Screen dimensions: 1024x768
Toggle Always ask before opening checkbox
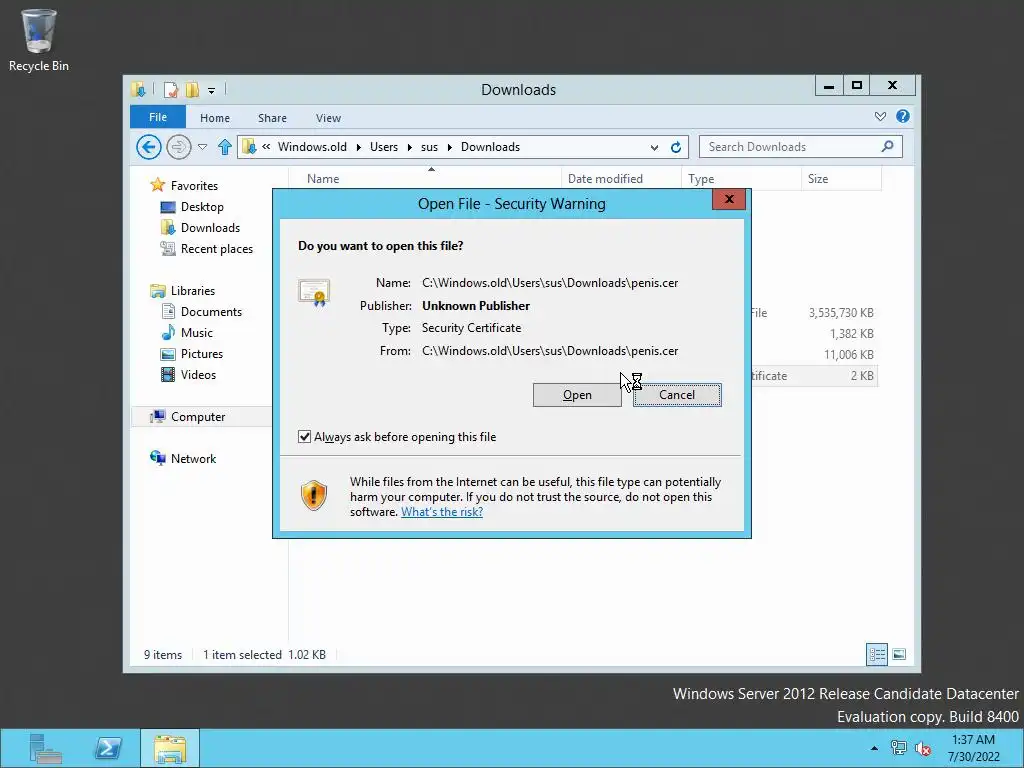[x=304, y=437]
